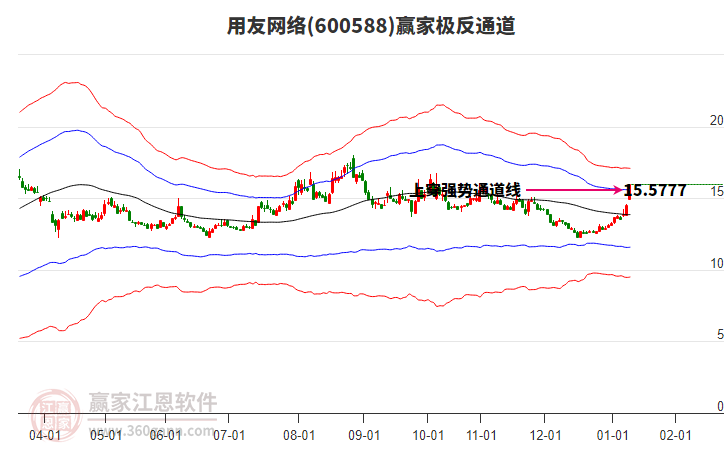Image resolution: width=726 pixels, height=450 pixels.
Task: Click the y-axis value 10
Action: [x=716, y=263]
